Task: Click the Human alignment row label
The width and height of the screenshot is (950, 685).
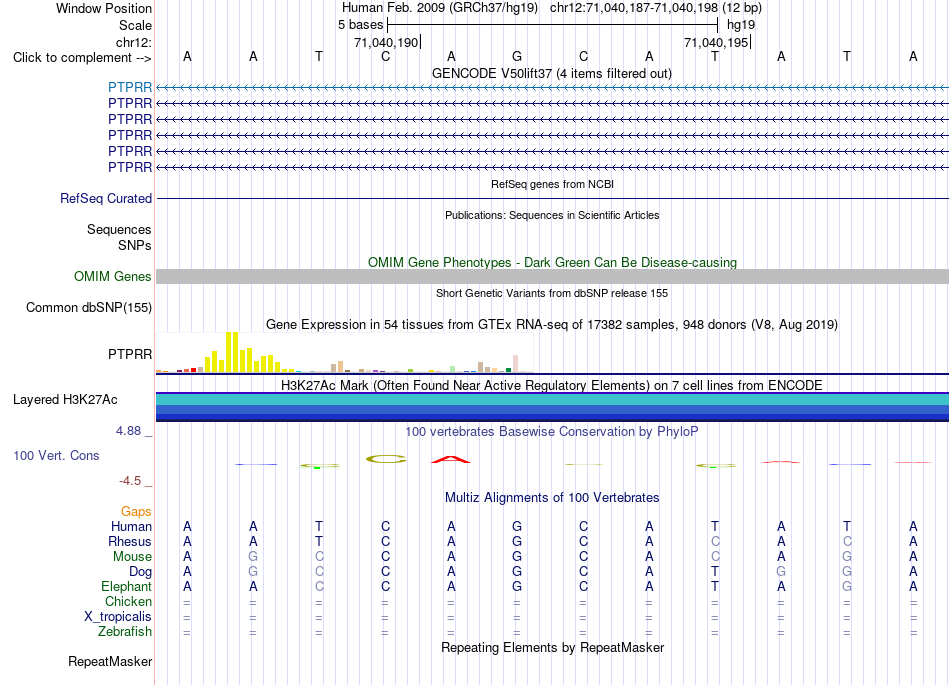Action: click(131, 526)
